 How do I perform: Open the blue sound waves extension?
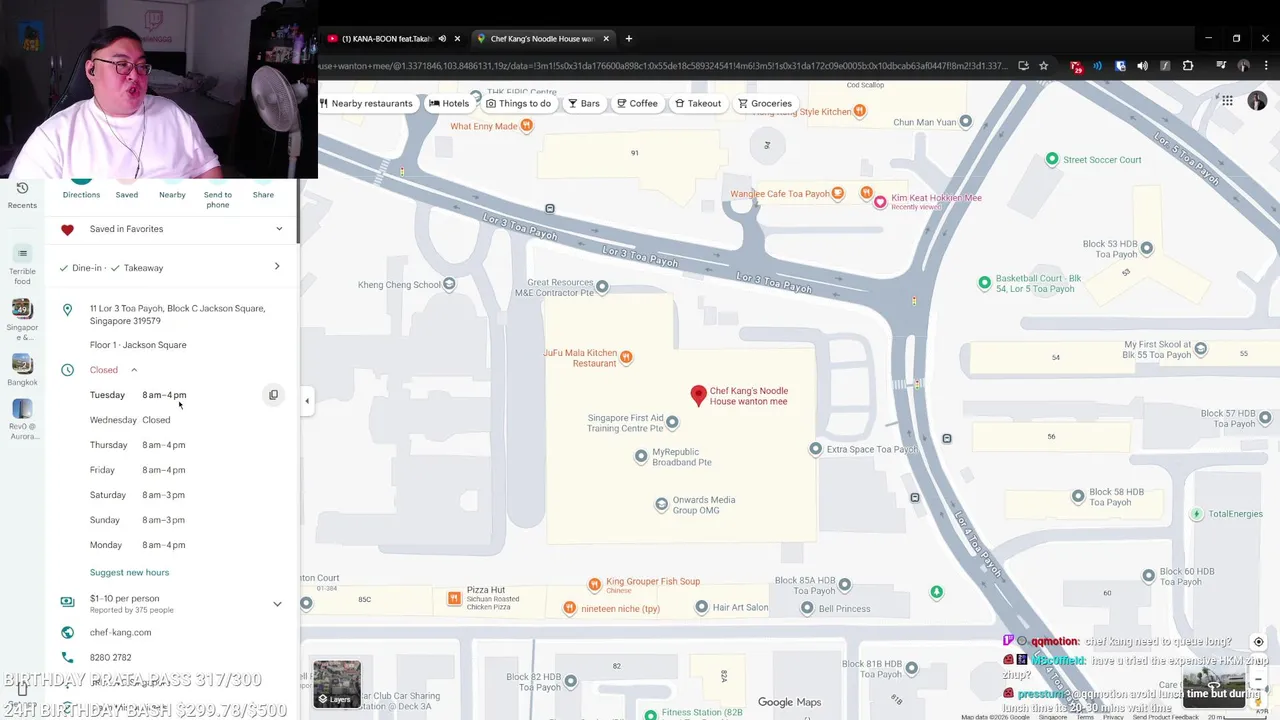1097,66
